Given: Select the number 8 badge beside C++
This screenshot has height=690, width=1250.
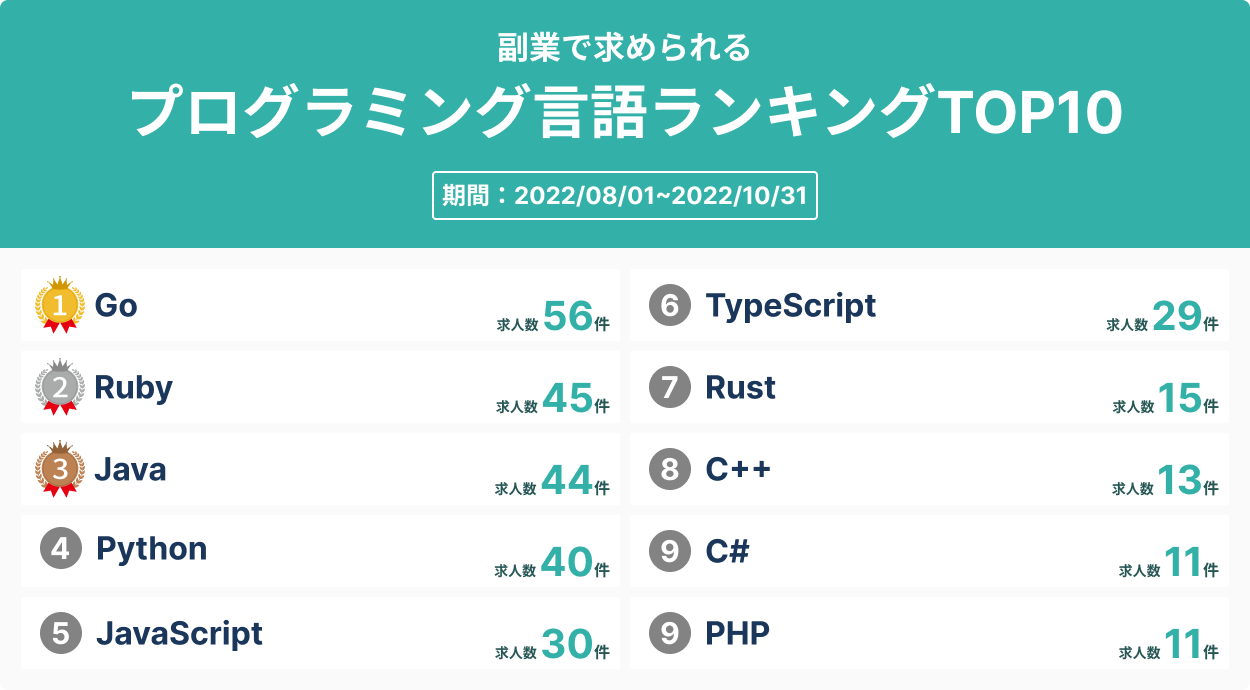Looking at the screenshot, I should [x=670, y=469].
